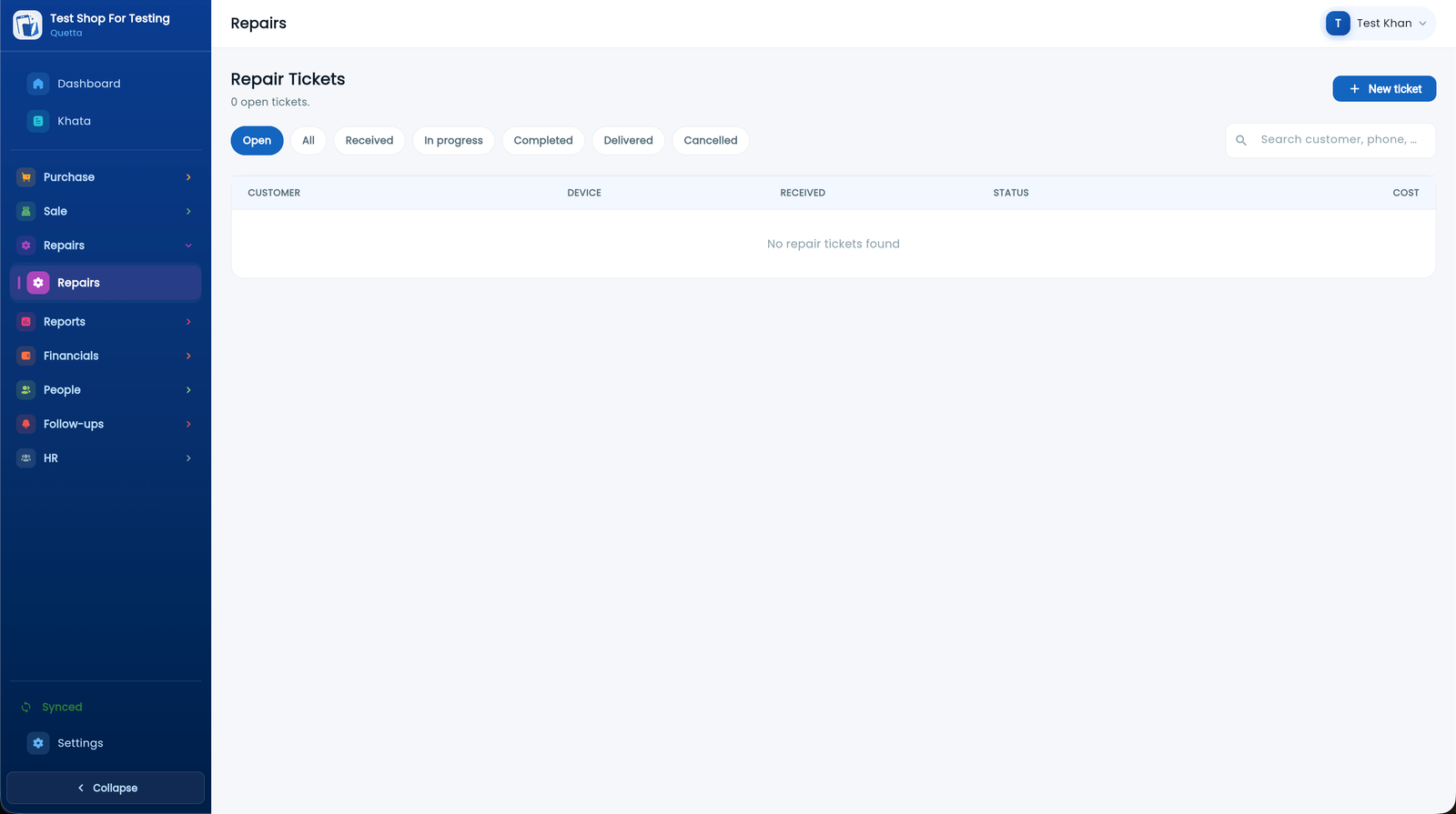Image resolution: width=1456 pixels, height=814 pixels.
Task: Expand the Purchase menu chevron
Action: [188, 177]
